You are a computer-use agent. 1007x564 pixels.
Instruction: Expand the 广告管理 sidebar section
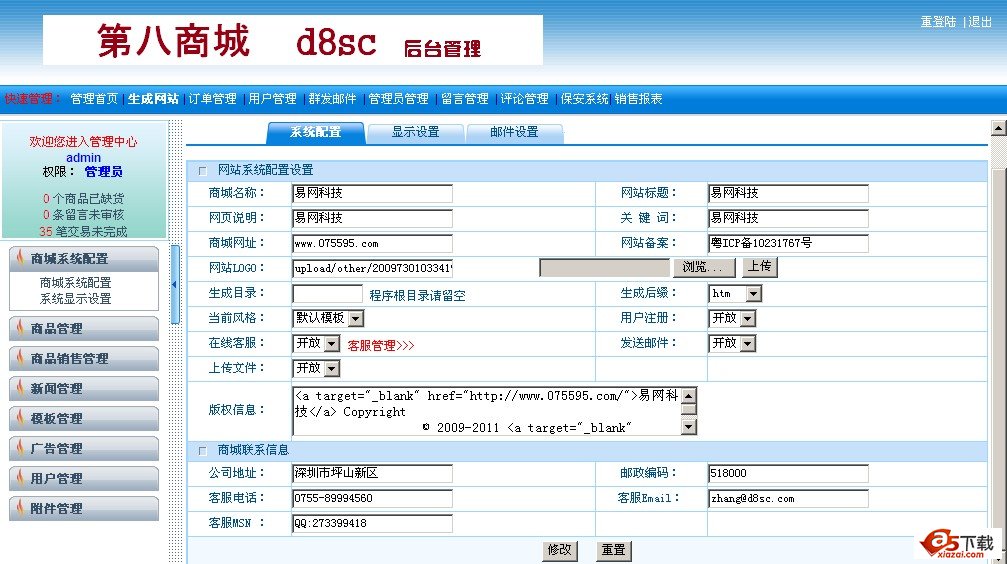click(x=84, y=448)
